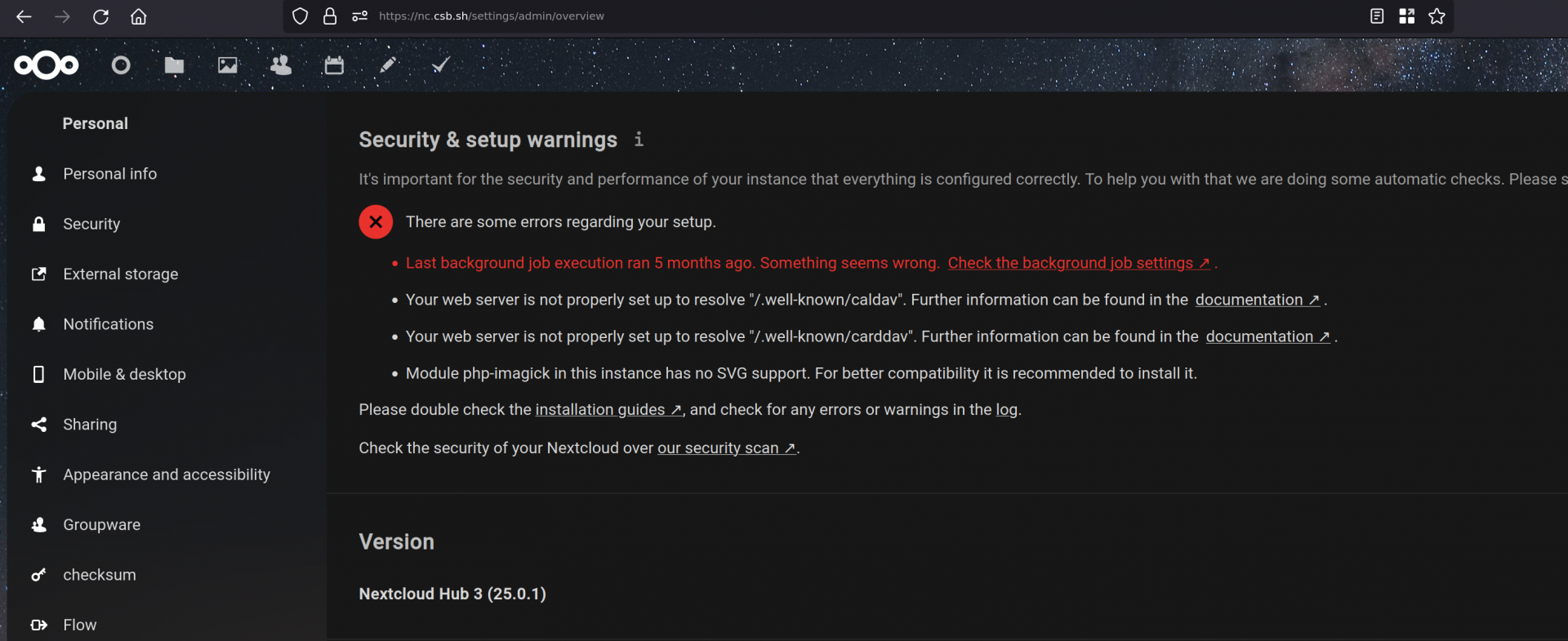
Task: Open the Tasks checkmark icon
Action: point(441,65)
